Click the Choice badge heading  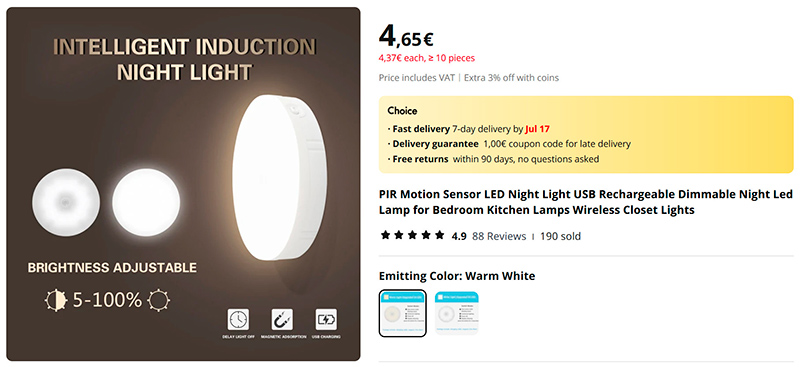pos(402,111)
